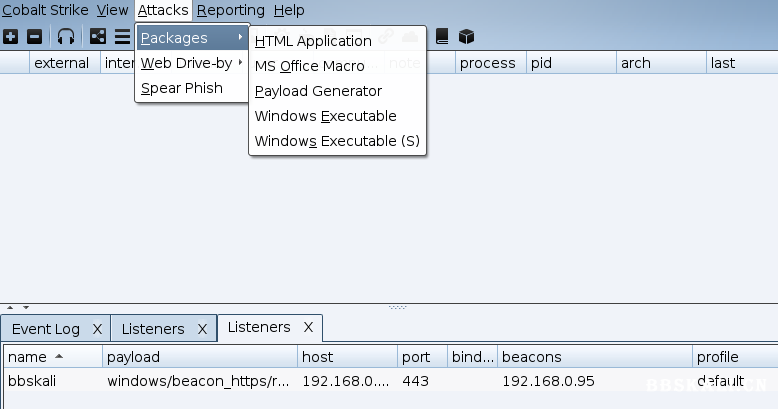Click the Disconnect minus icon
Screen dimensions: 778x409
(34, 37)
